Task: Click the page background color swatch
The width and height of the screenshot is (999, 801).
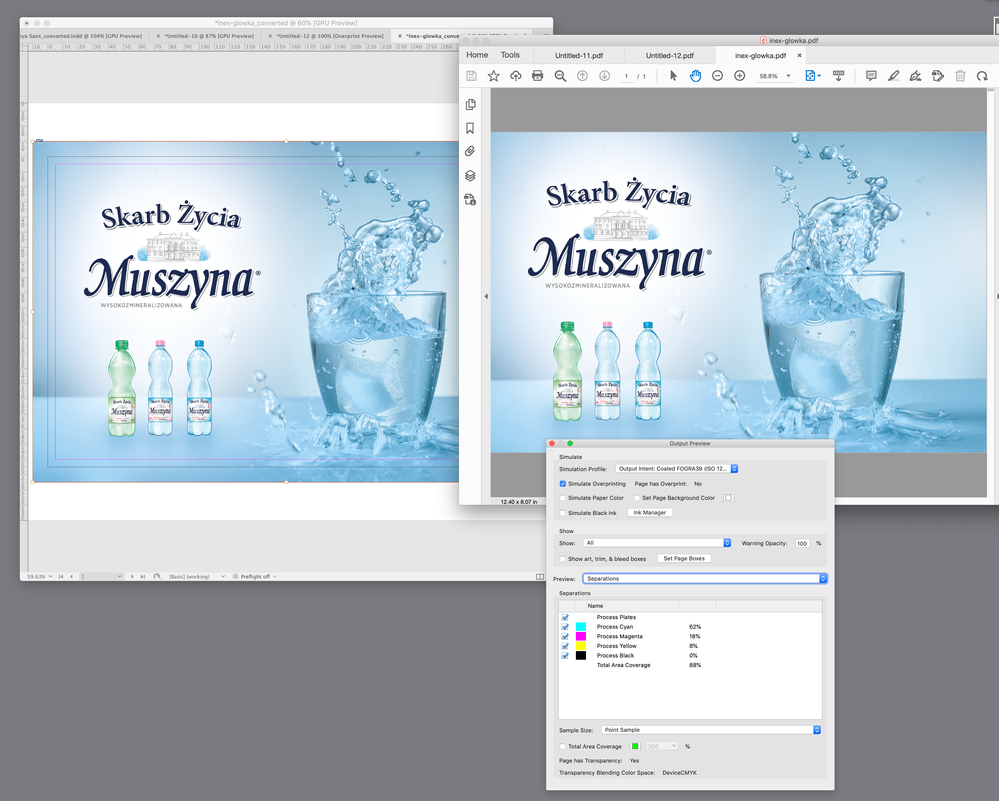Action: coord(729,498)
